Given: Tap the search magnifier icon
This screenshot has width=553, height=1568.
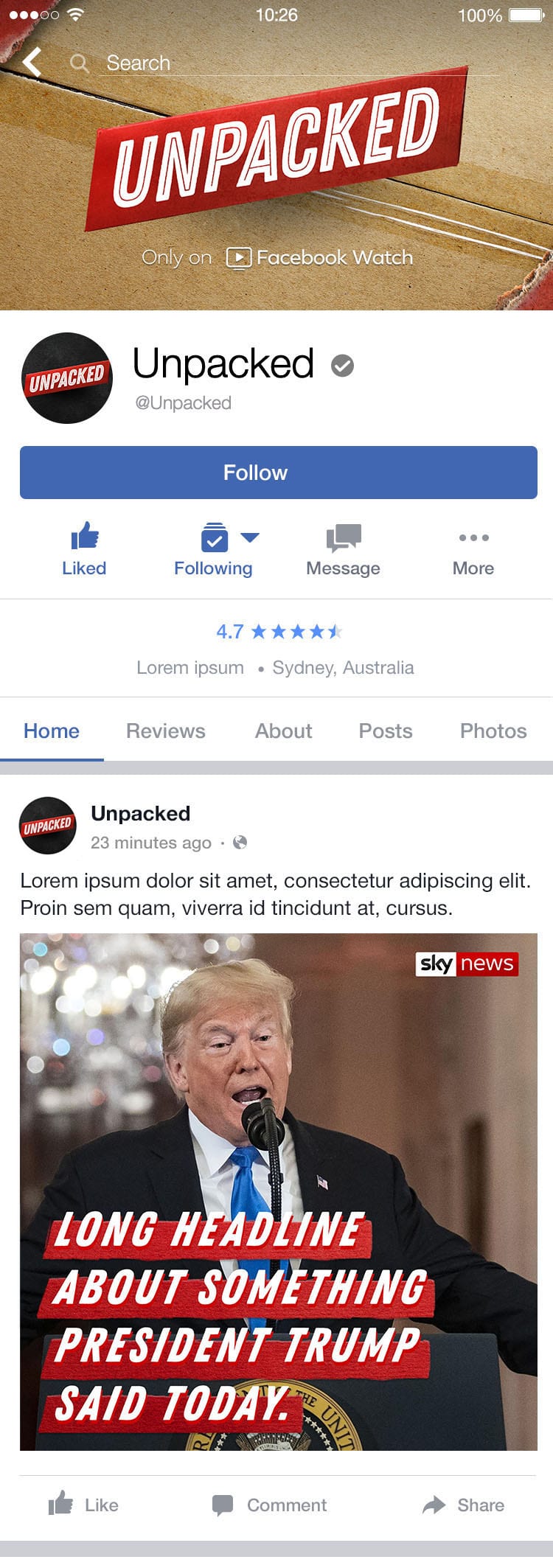Looking at the screenshot, I should click(x=79, y=63).
